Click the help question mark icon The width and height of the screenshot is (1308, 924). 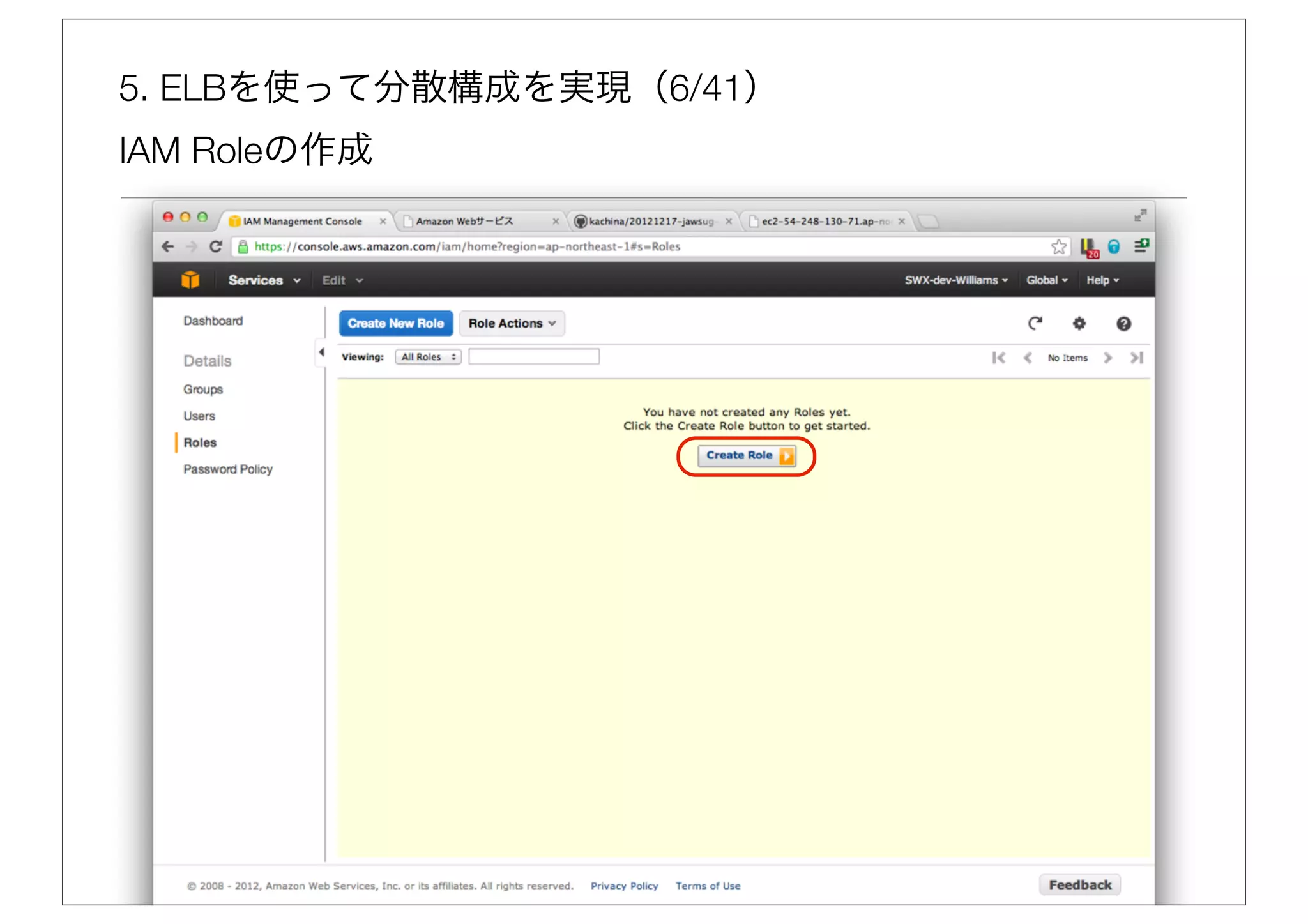point(1123,324)
